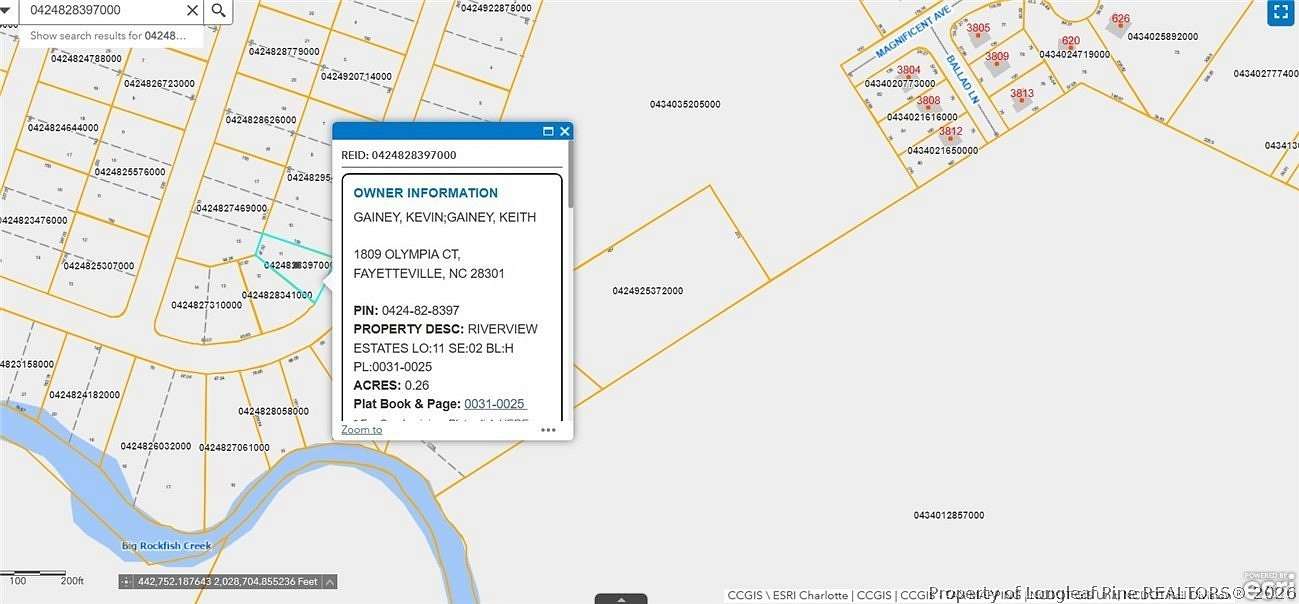
Task: Clear the search box using the X icon
Action: pos(192,11)
